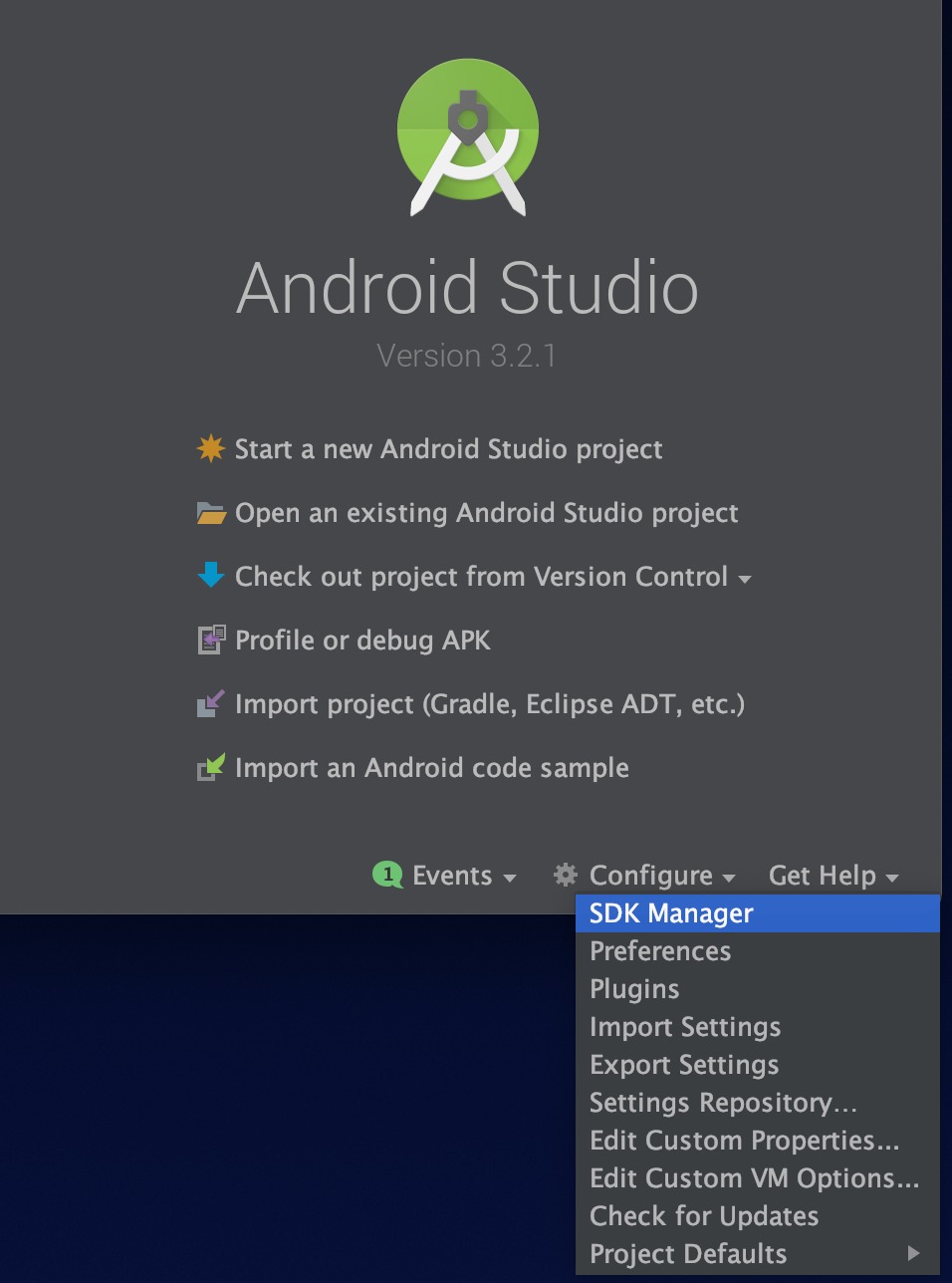Viewport: 952px width, 1283px height.
Task: Expand the Get Help dropdown
Action: tap(833, 876)
